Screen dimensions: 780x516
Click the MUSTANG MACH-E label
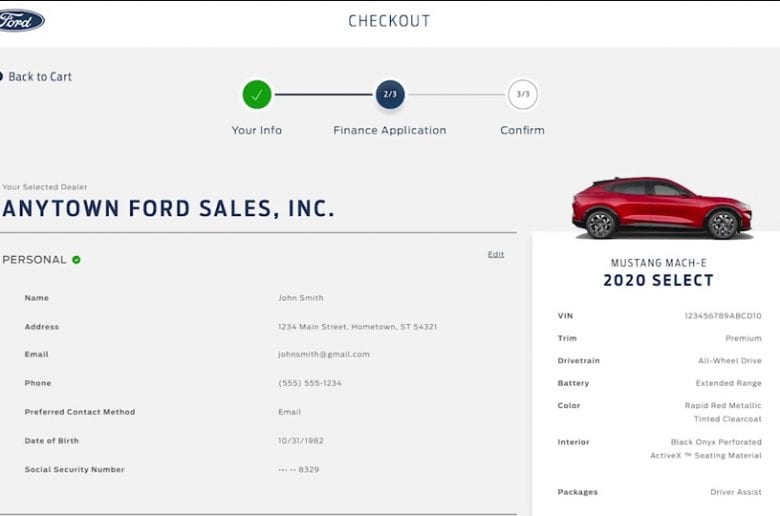tap(658, 263)
